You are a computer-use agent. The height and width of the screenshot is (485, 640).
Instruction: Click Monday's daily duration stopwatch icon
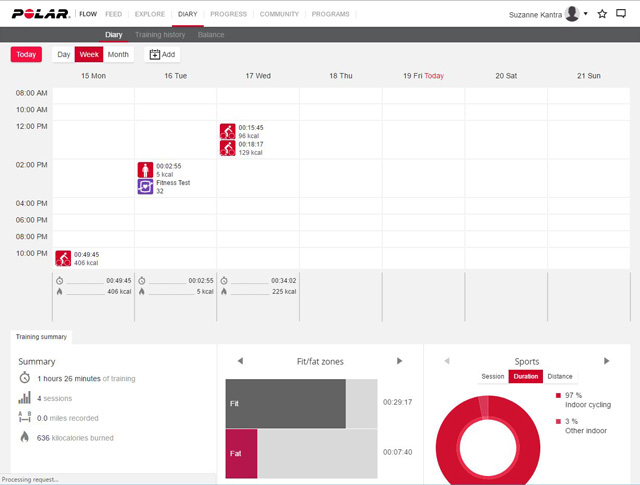(x=60, y=281)
